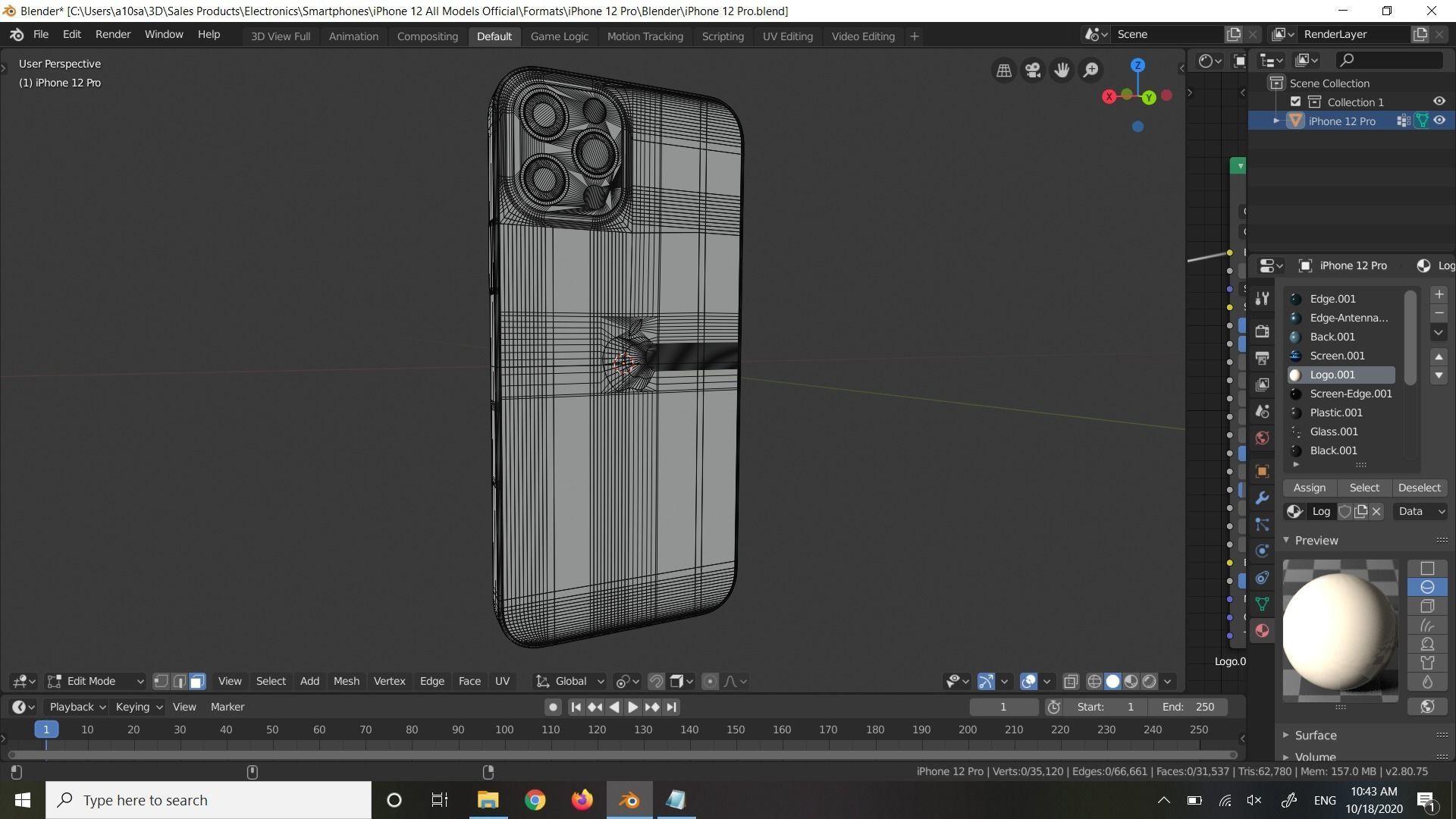
Task: Move material slot down arrow
Action: coord(1439,375)
